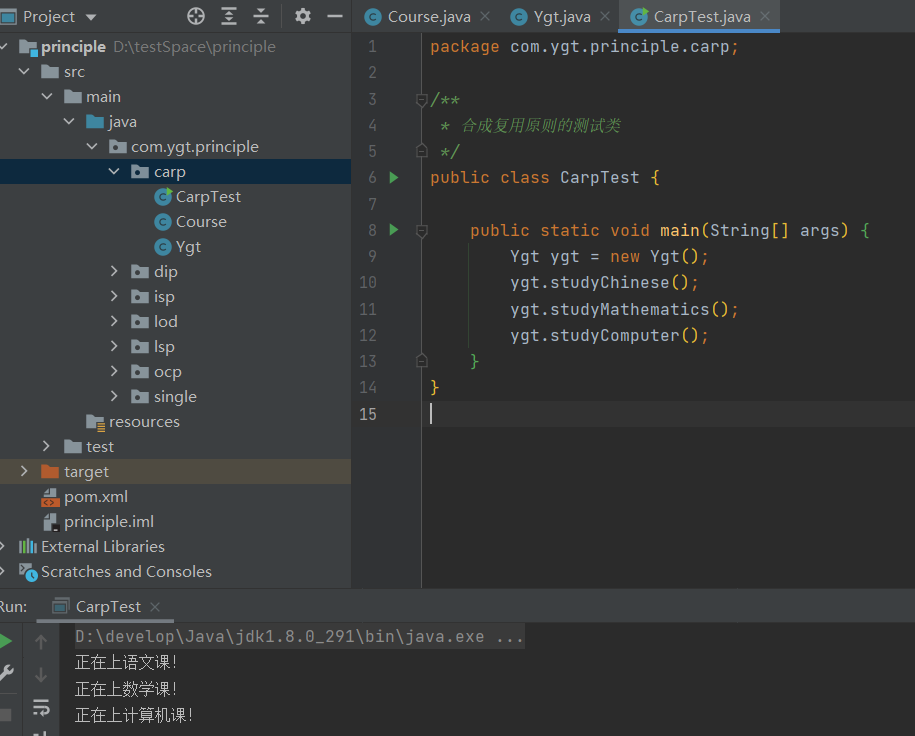Select pom.xml in the project tree
The height and width of the screenshot is (736, 915).
tap(95, 497)
